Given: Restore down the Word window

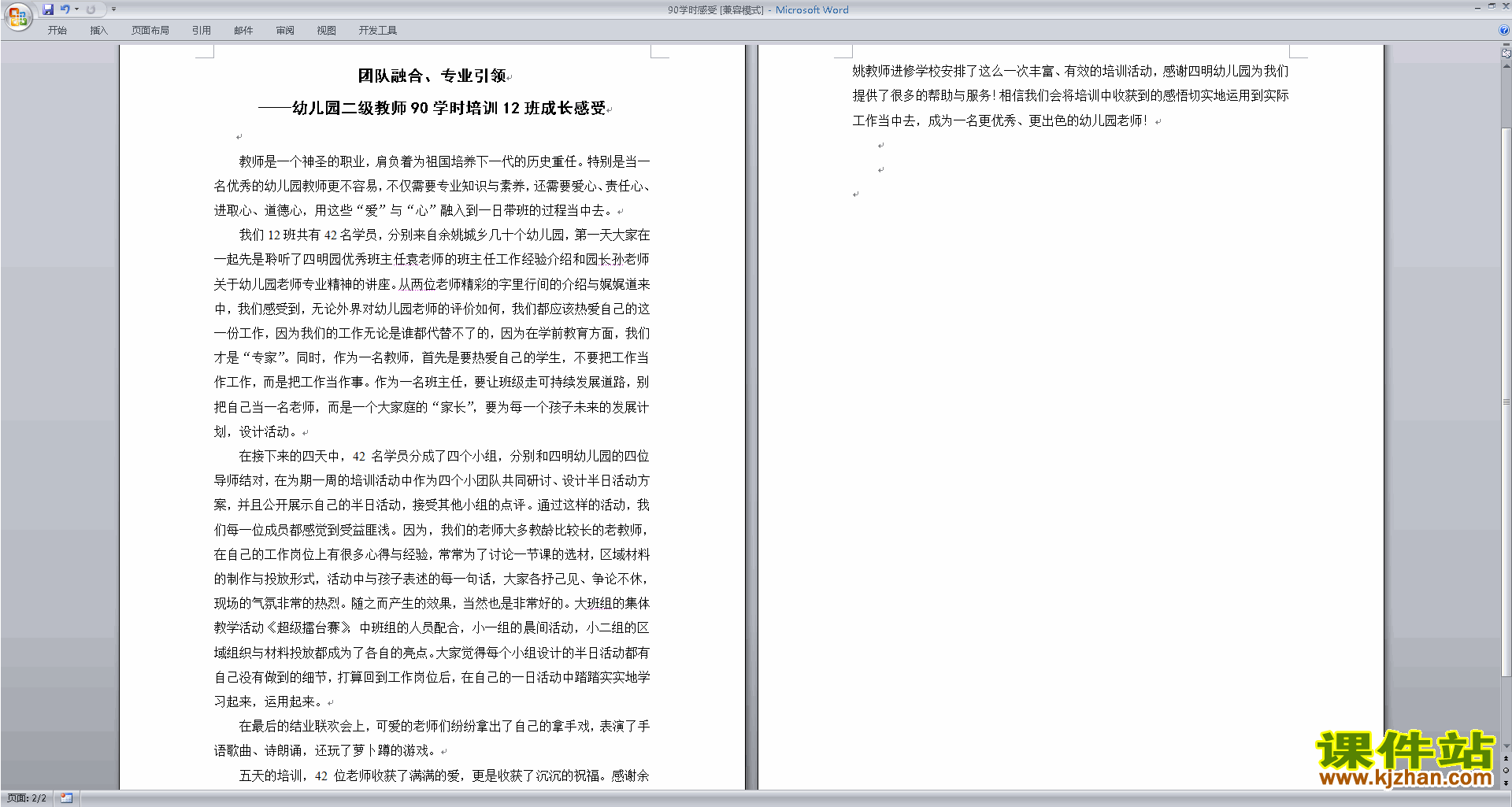Looking at the screenshot, I should 1492,6.
